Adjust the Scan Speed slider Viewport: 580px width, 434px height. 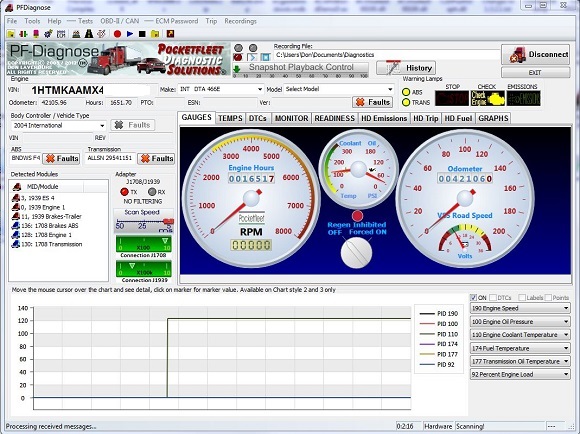pyautogui.click(x=144, y=222)
